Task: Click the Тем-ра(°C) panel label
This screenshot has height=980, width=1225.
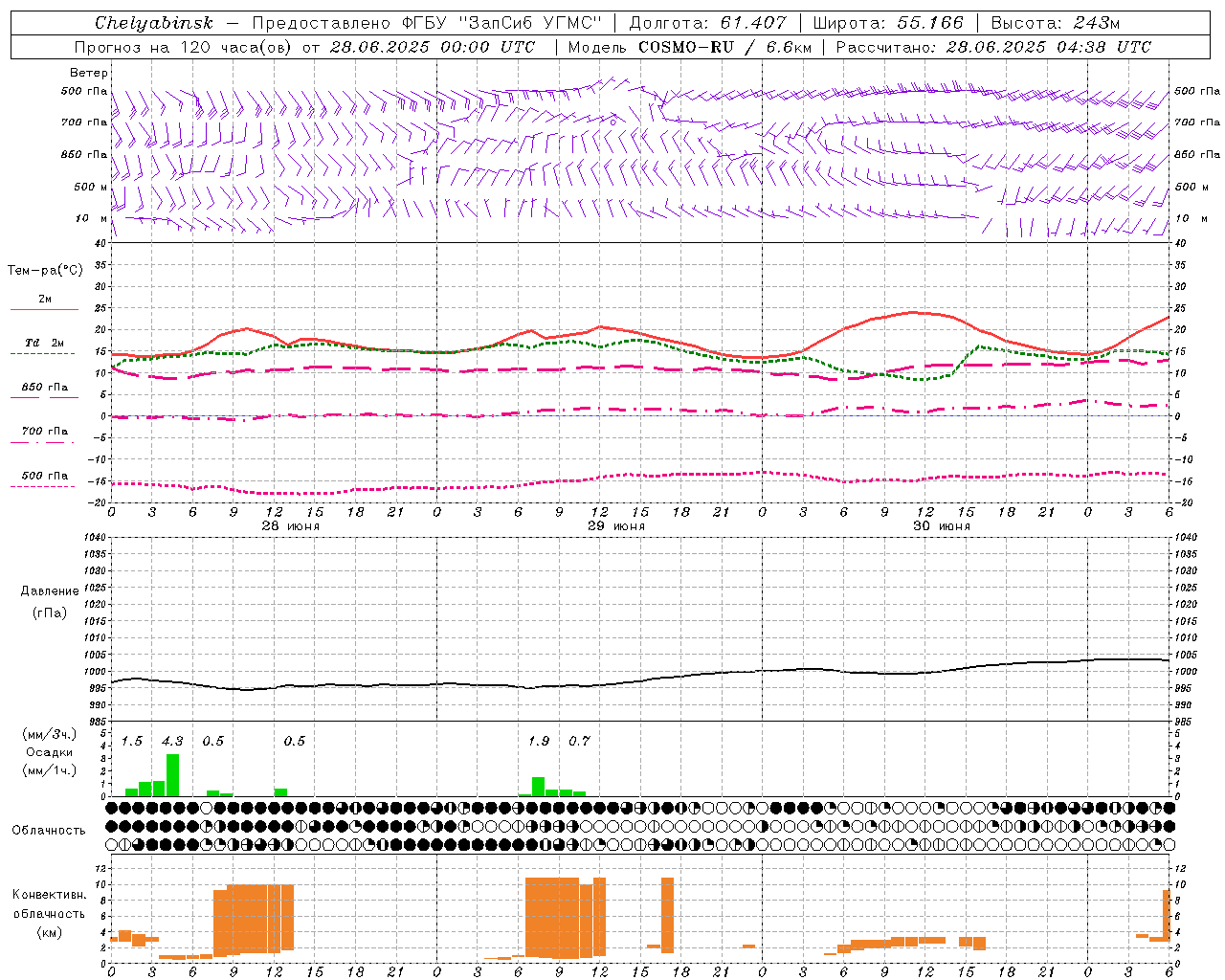Action: tap(45, 271)
